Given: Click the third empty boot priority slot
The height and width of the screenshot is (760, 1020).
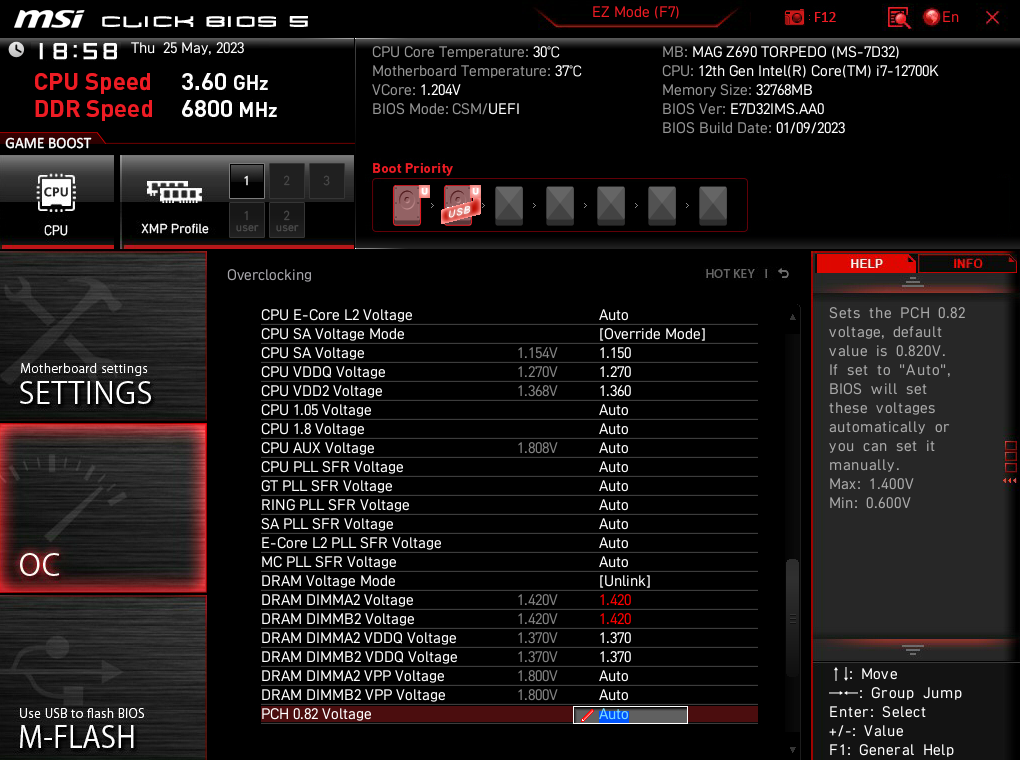Looking at the screenshot, I should [509, 206].
